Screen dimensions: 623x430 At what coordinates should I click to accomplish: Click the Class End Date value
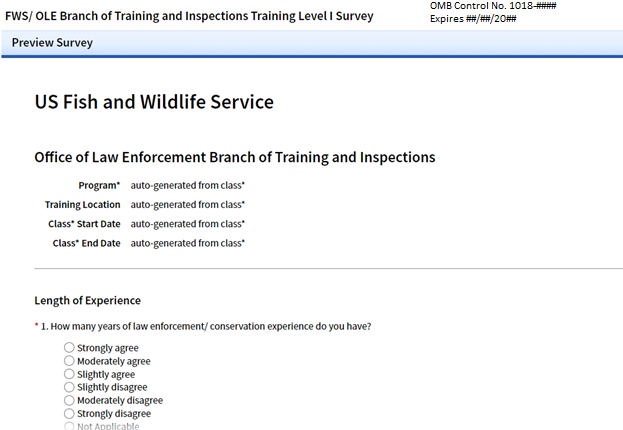point(188,243)
